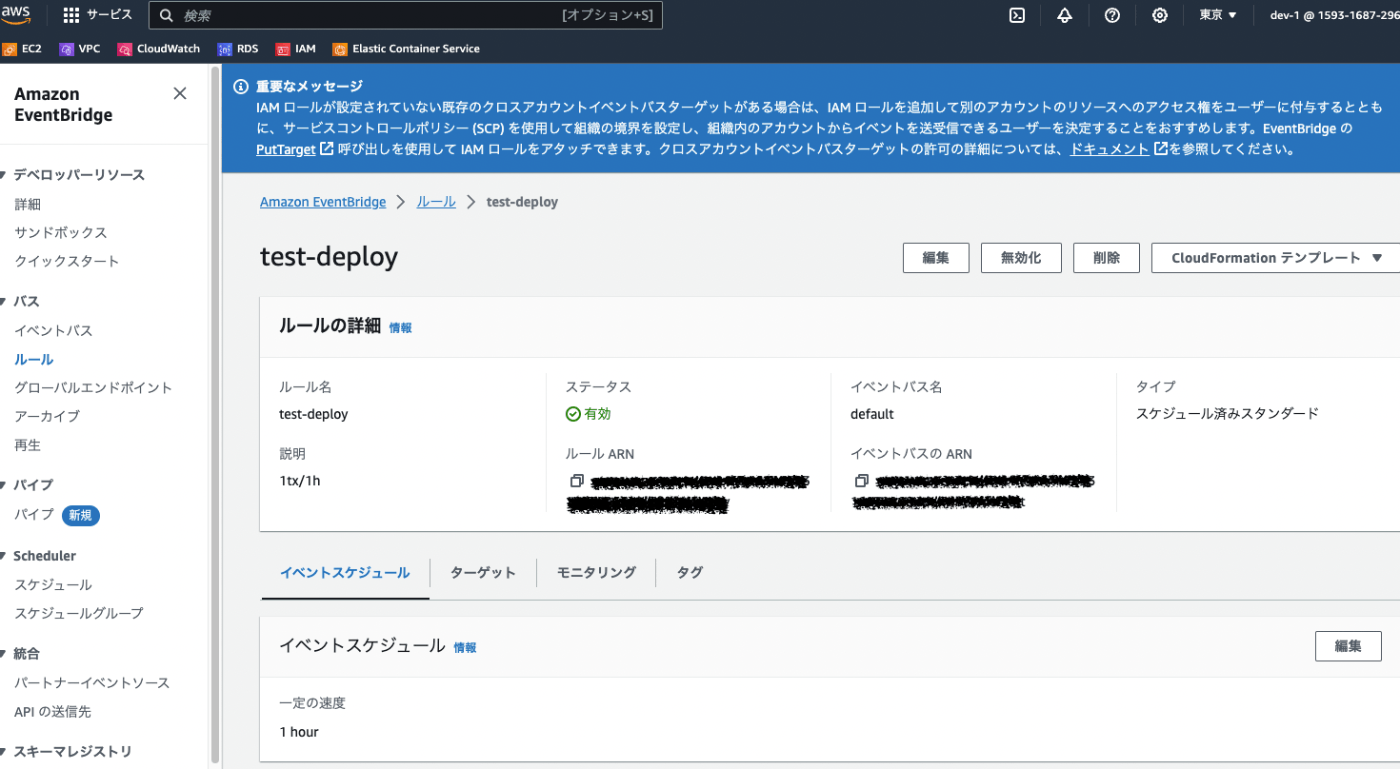Open the settings gear icon

[x=1160, y=15]
